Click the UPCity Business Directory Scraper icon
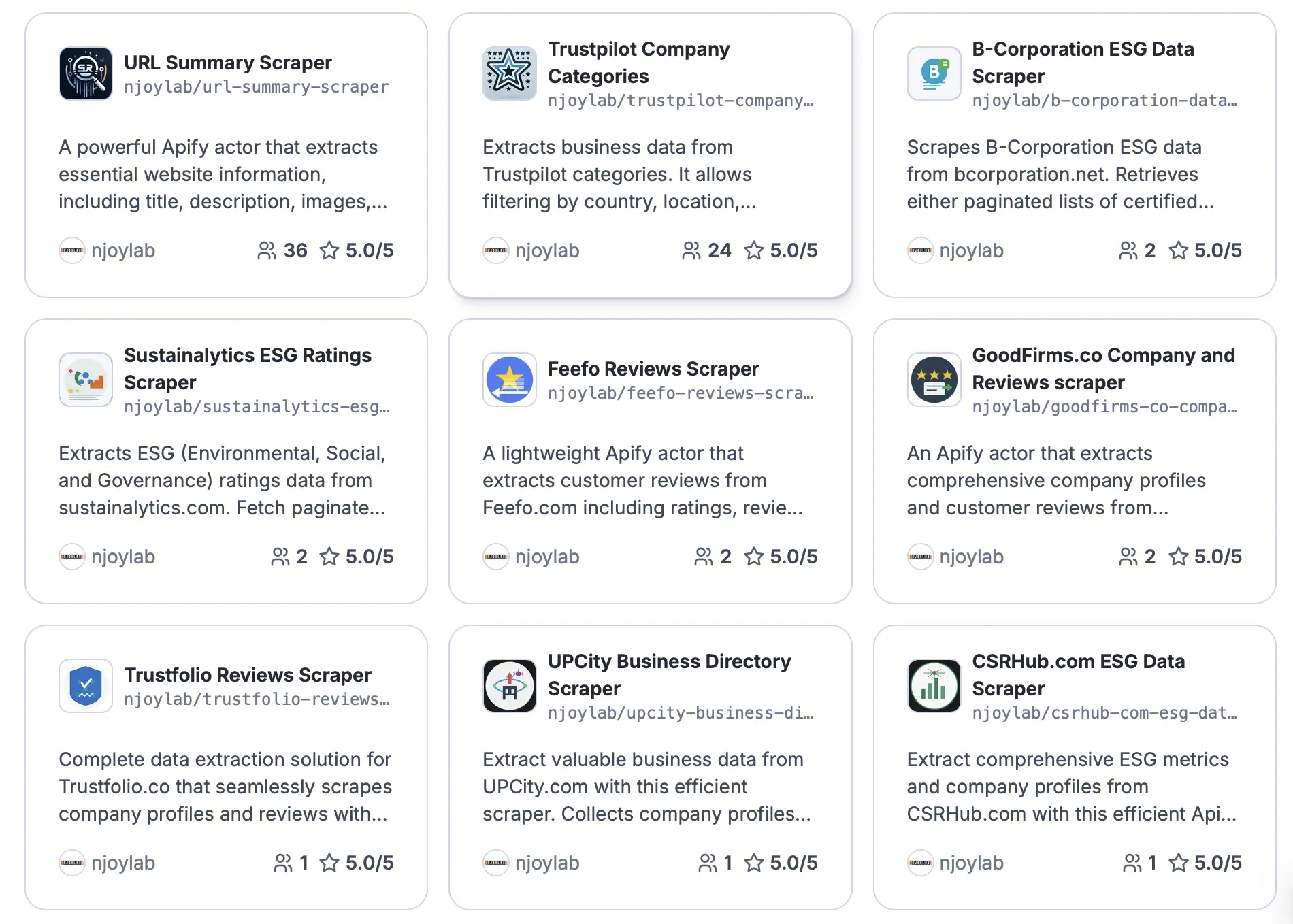This screenshot has height=924, width=1293. pyautogui.click(x=510, y=686)
